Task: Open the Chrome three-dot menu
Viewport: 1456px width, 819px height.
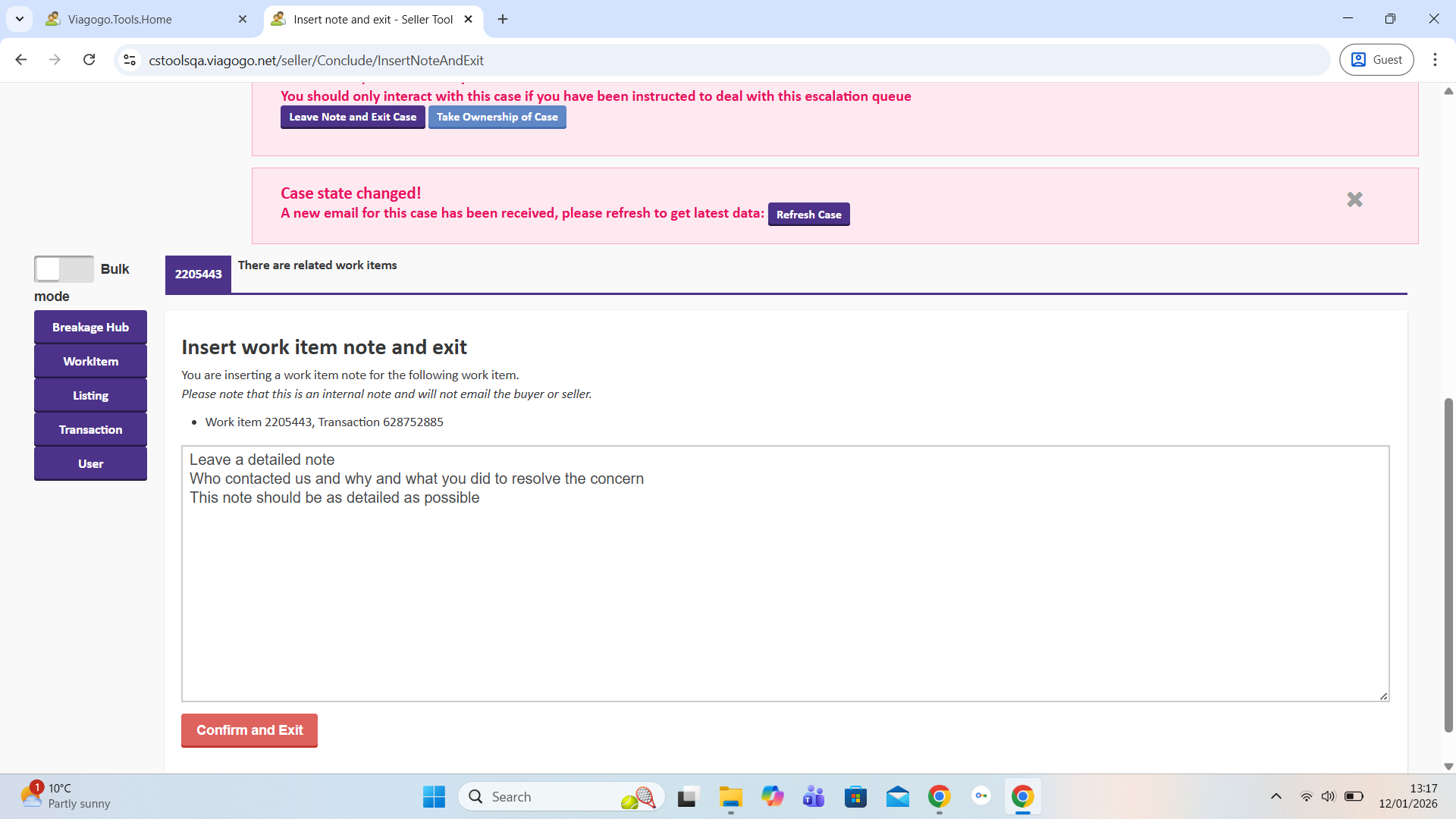Action: pyautogui.click(x=1435, y=60)
